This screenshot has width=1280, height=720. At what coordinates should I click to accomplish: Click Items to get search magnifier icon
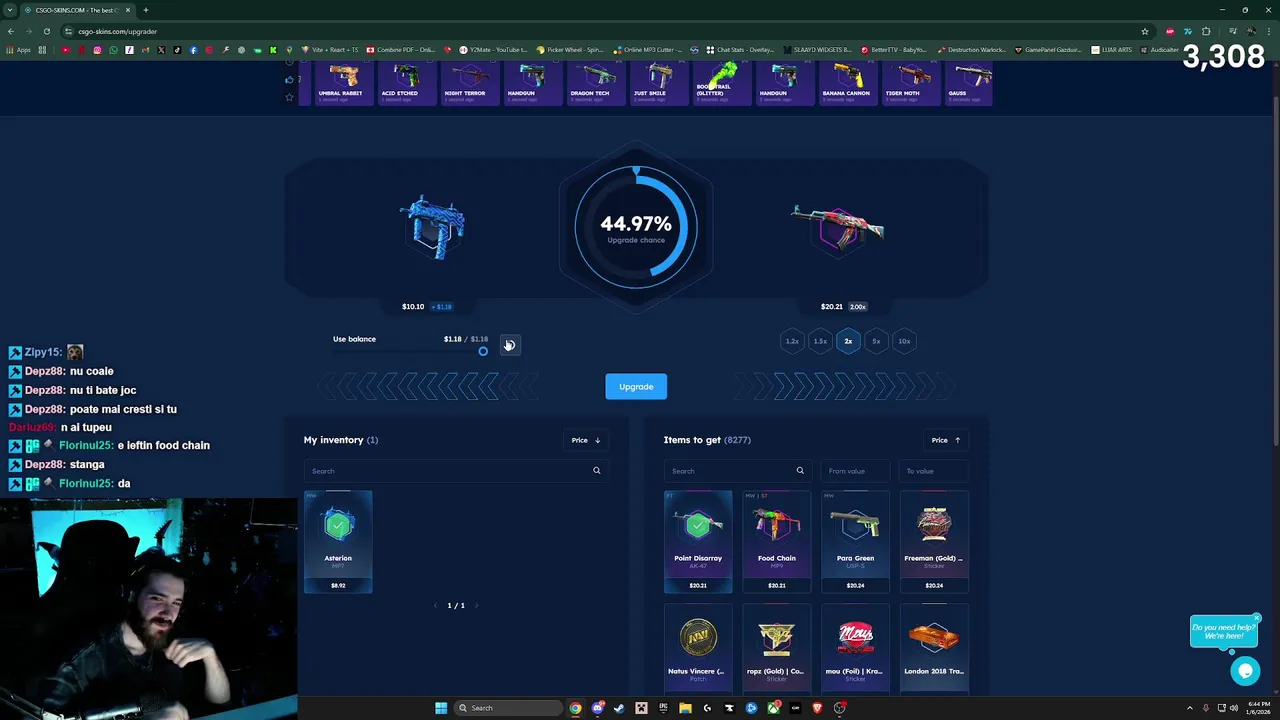(800, 471)
